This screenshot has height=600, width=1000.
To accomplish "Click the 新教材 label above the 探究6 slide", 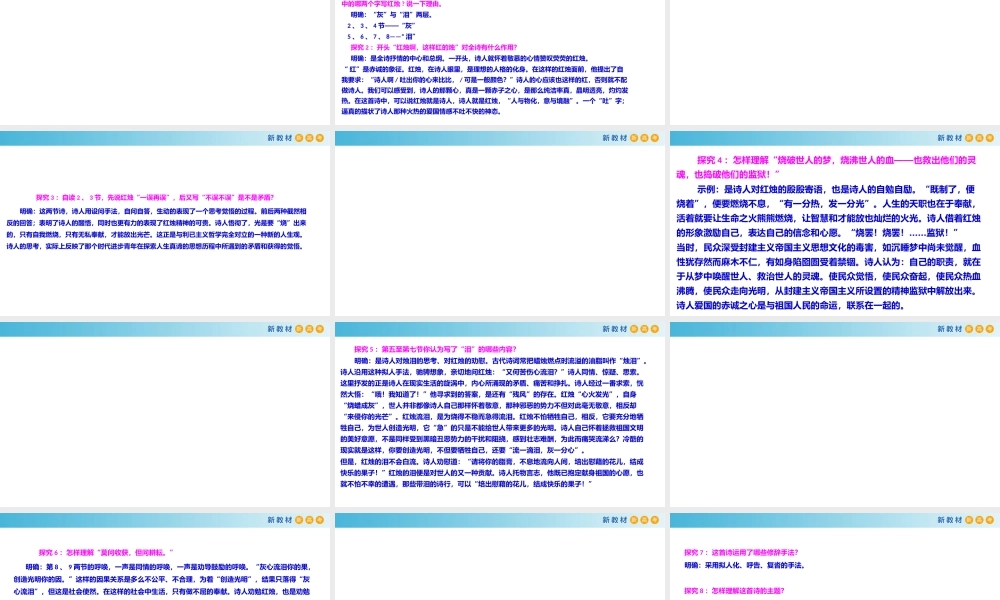I will coord(278,521).
